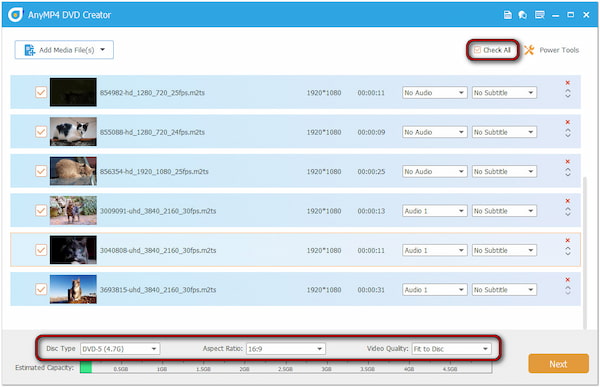Open Audio 1 dropdown for 3009091-uhd file
600x387 pixels.
coord(435,211)
